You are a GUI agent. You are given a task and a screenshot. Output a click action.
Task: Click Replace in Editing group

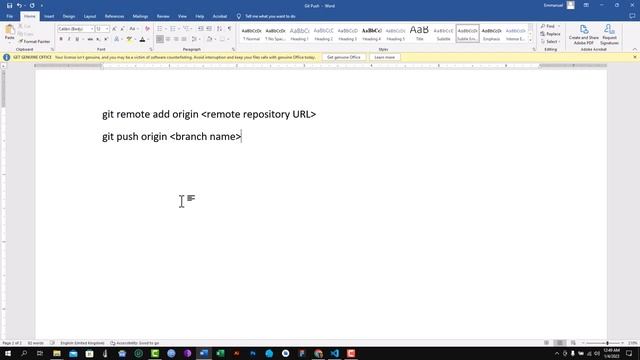(x=550, y=34)
